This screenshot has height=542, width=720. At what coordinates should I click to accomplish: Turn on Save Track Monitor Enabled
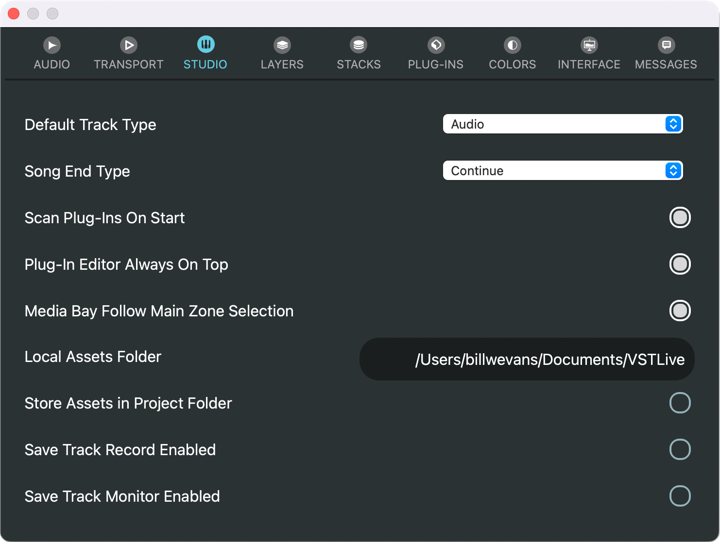click(x=680, y=496)
